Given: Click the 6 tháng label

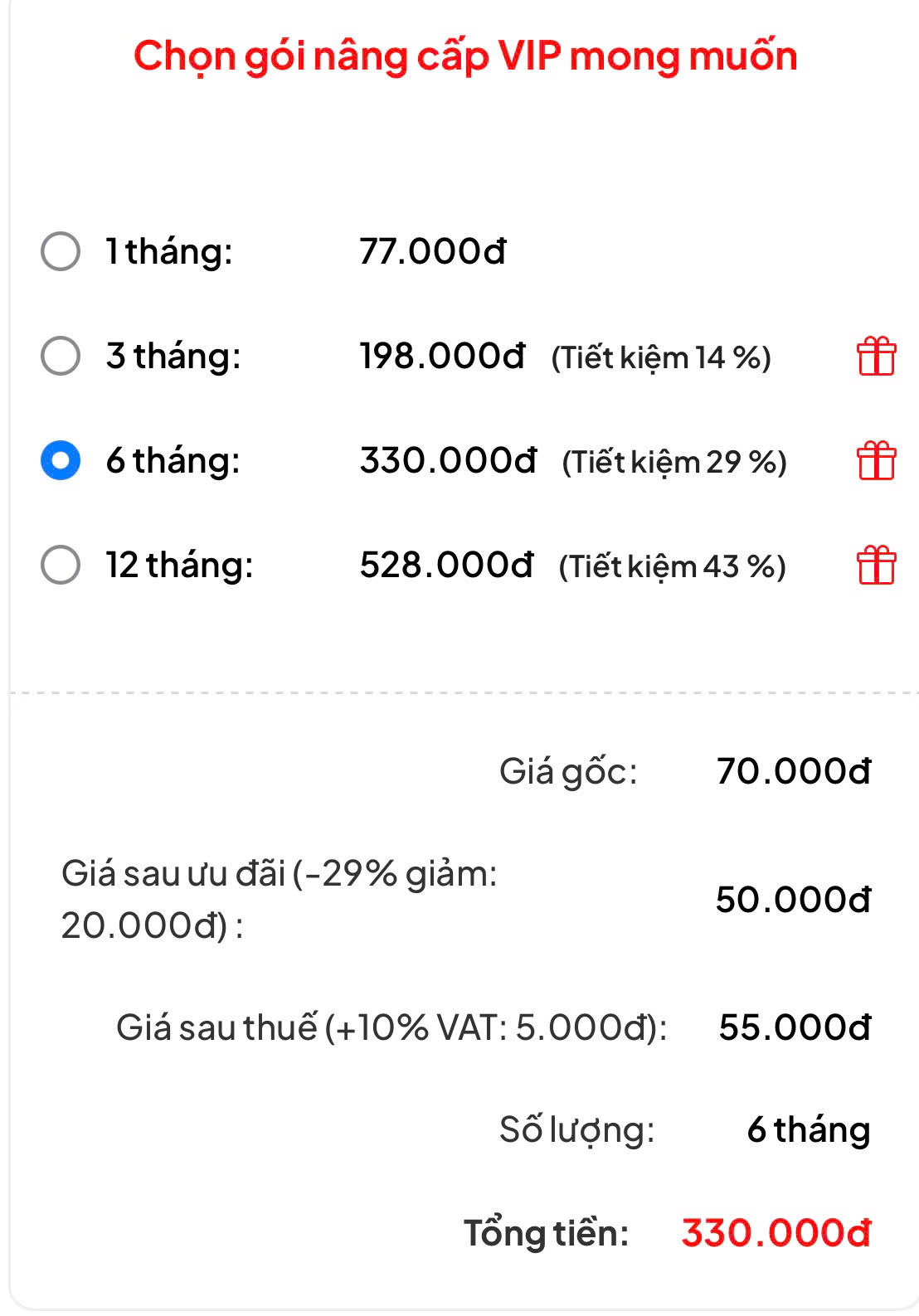Looking at the screenshot, I should pyautogui.click(x=173, y=461).
